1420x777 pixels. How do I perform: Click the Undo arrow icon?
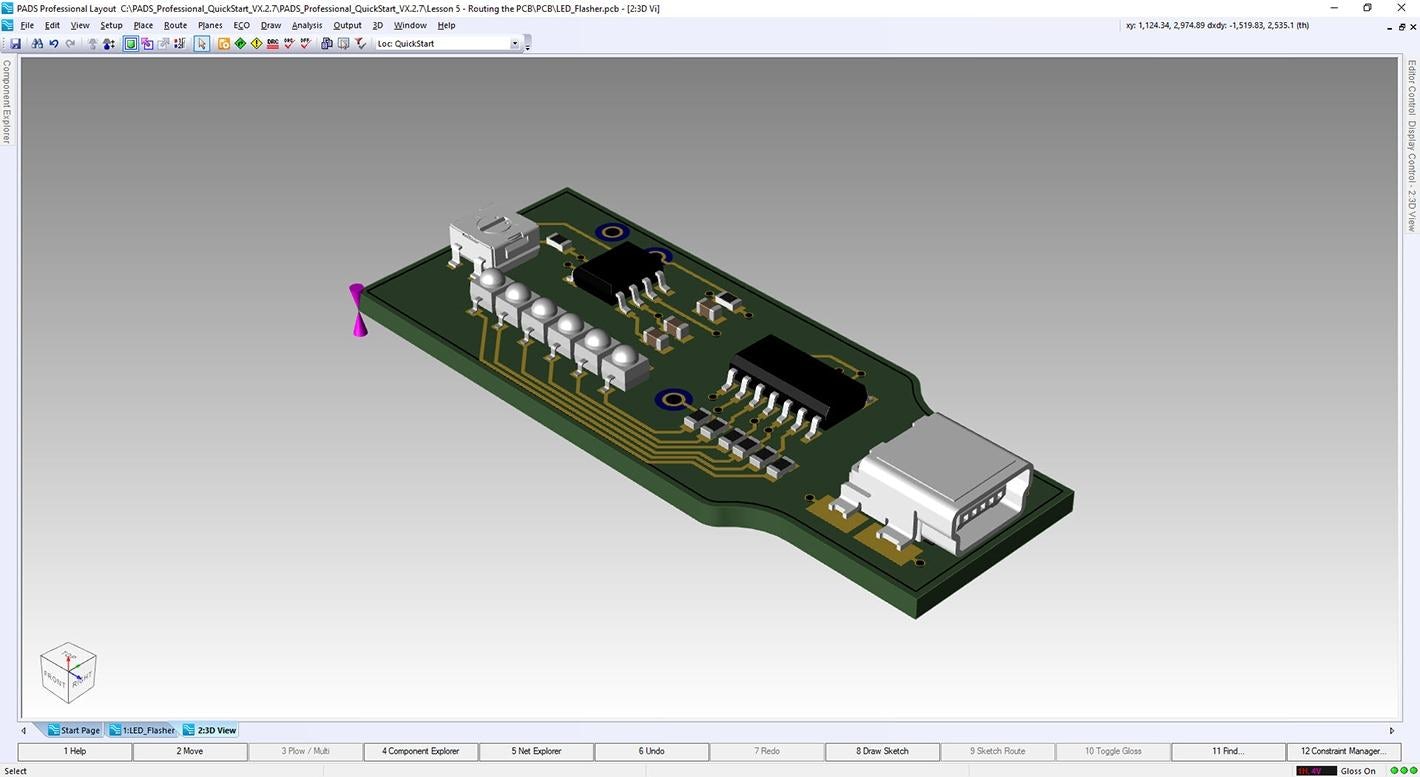[x=53, y=43]
